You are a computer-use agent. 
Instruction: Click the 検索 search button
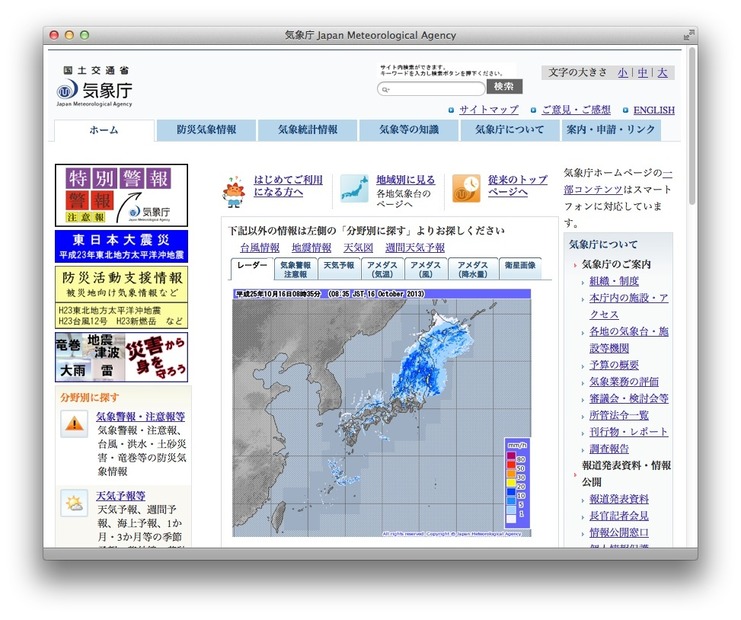tap(504, 86)
